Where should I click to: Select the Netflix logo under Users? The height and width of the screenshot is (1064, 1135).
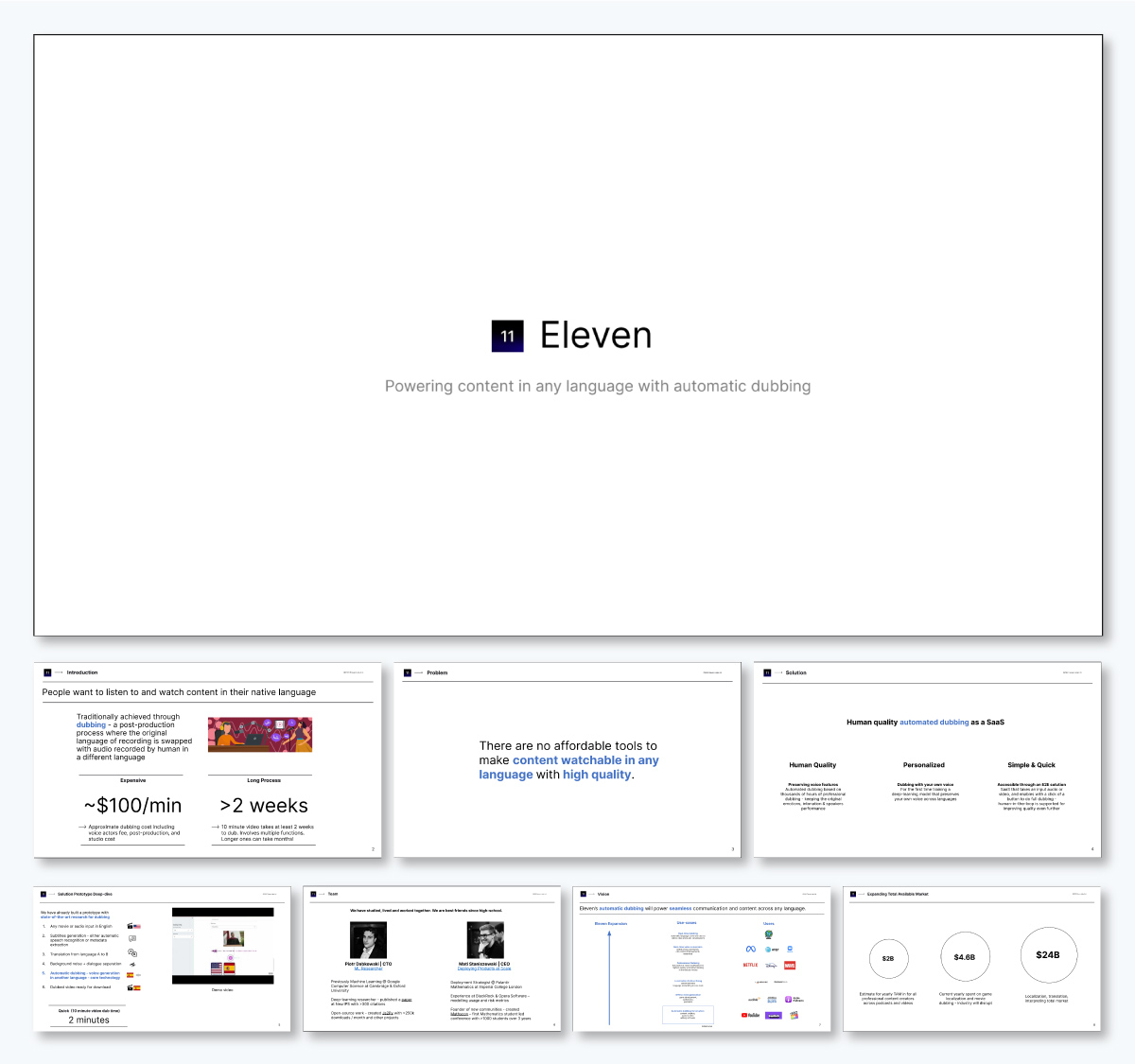click(750, 965)
